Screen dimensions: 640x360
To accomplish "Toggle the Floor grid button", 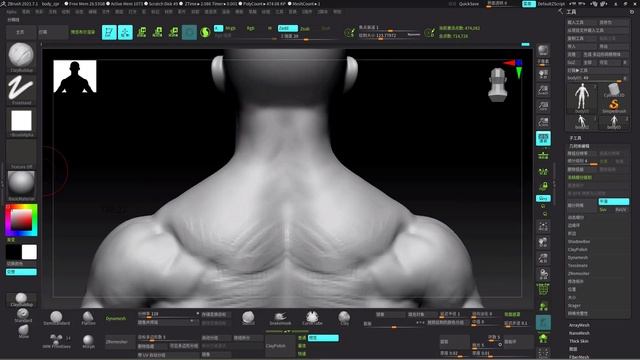I will tap(543, 155).
